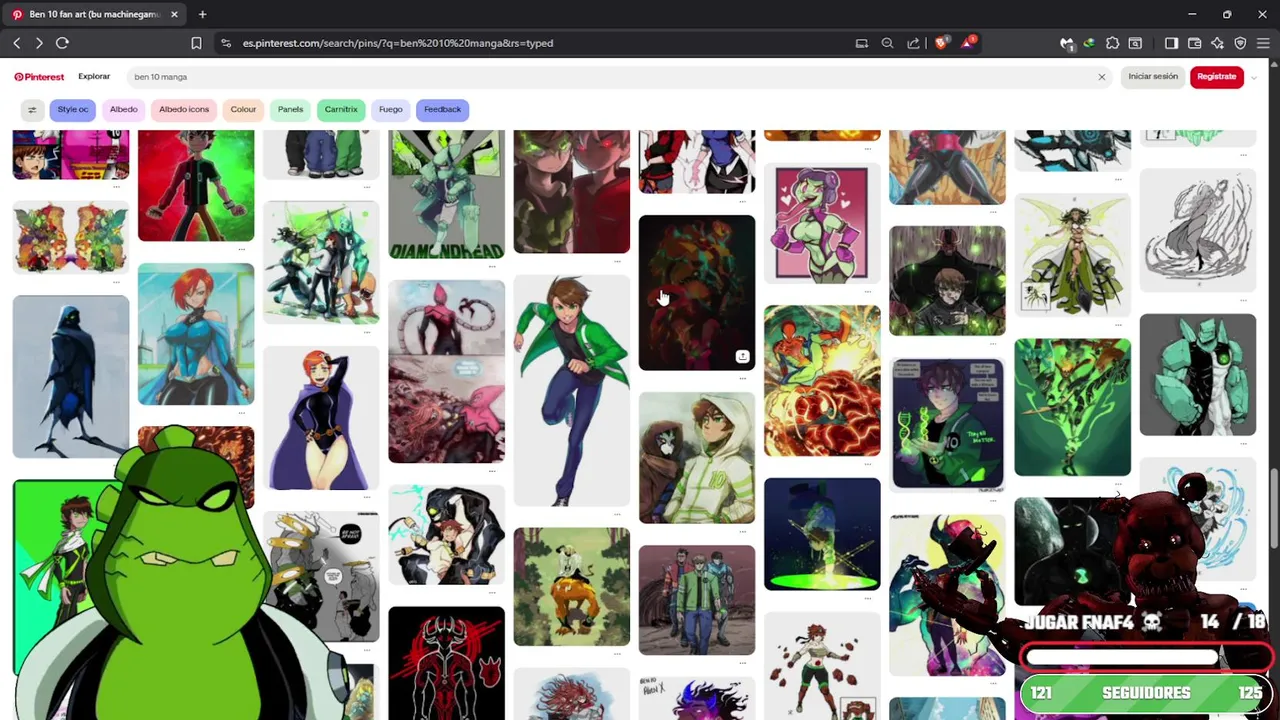Screen dimensions: 1280x720
Task: Open the Ben in red shirt on green pin
Action: [196, 186]
